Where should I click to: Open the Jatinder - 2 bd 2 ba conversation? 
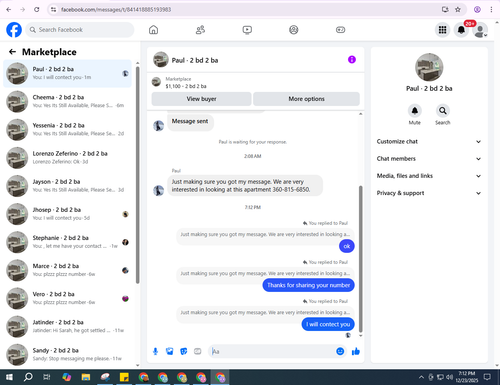[x=67, y=326]
